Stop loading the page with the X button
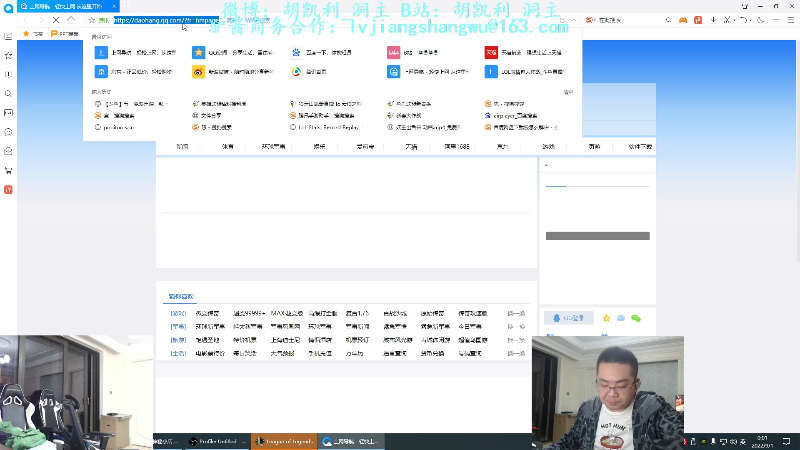Viewport: 800px width, 450px height. point(56,20)
